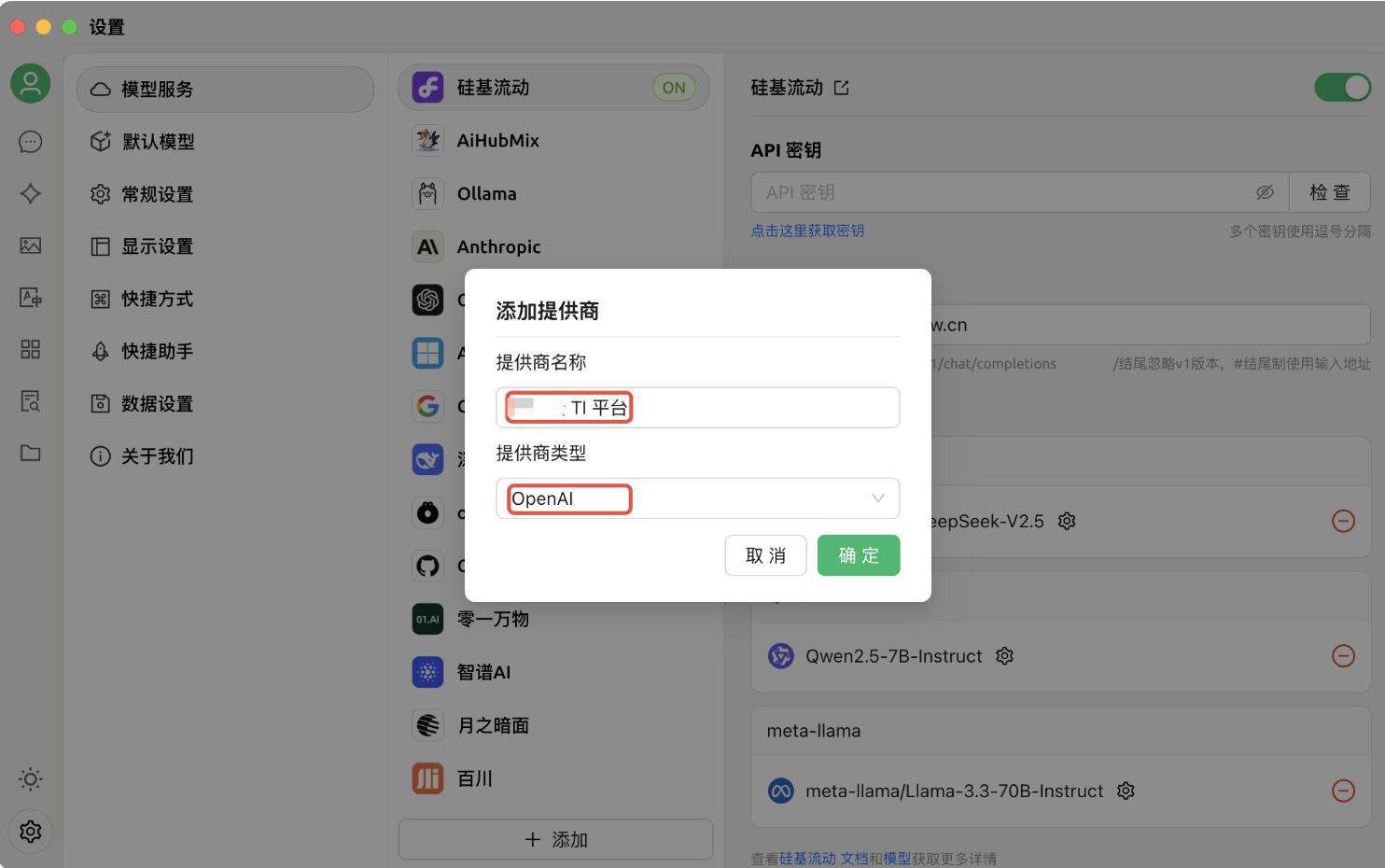Open settings via the sidebar gear icon
This screenshot has width=1385, height=868.
click(31, 832)
